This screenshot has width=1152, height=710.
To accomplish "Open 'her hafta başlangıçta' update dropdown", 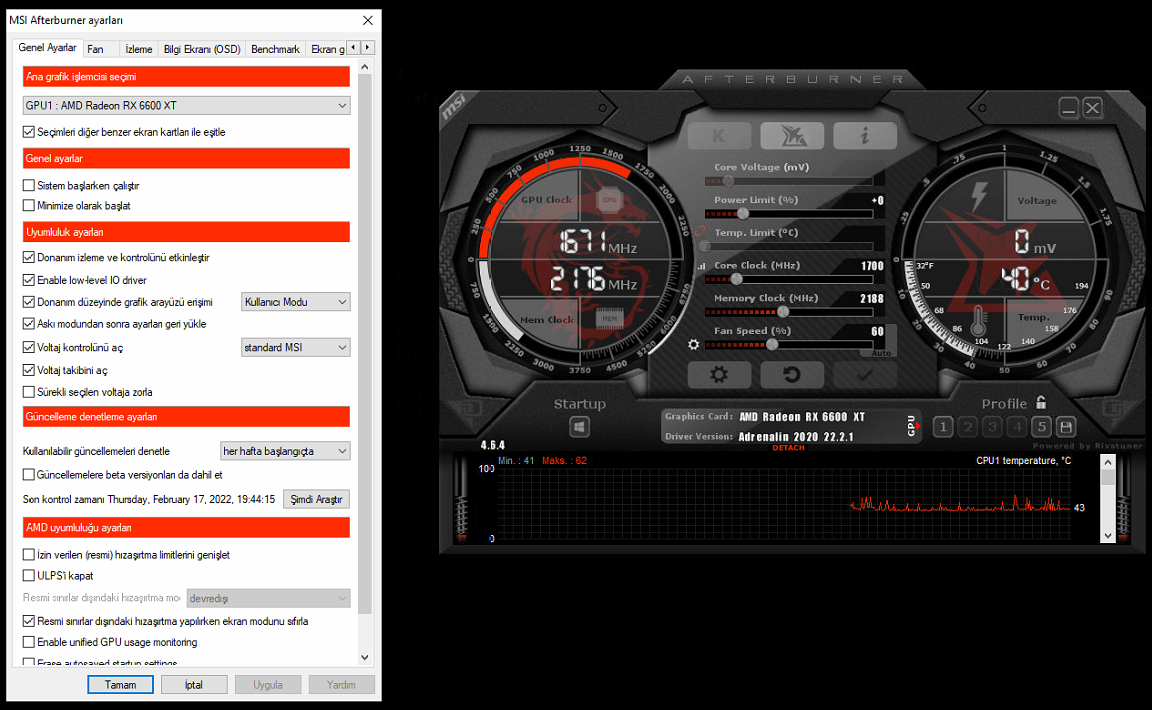I will (x=285, y=451).
